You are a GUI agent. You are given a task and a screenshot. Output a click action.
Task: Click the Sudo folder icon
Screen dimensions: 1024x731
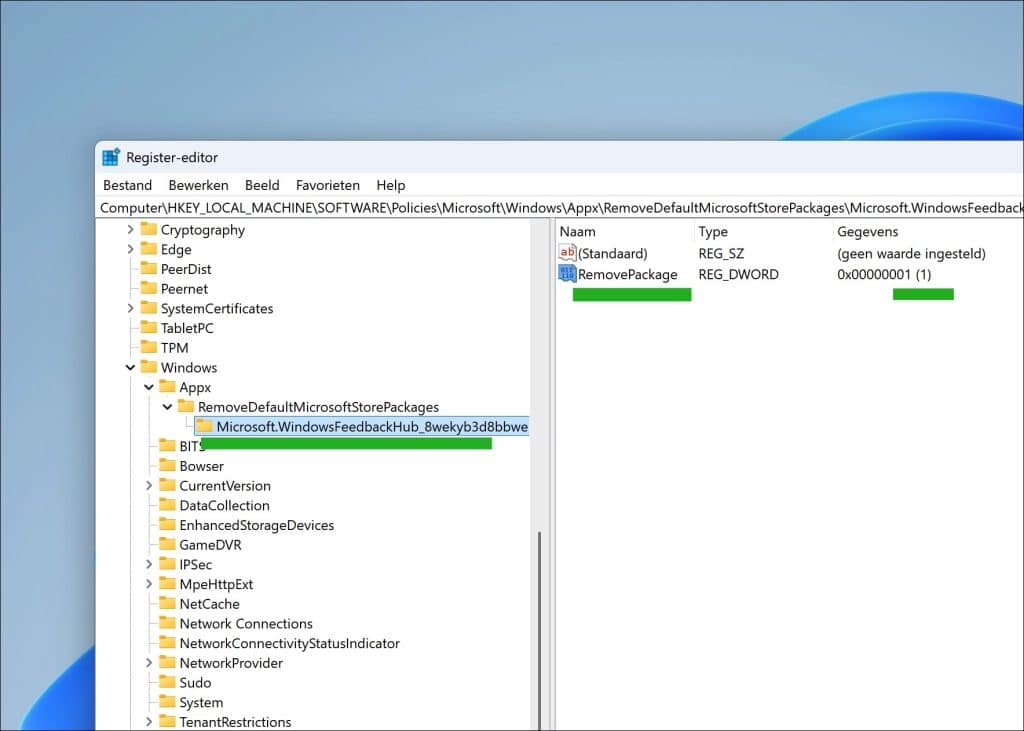[168, 681]
